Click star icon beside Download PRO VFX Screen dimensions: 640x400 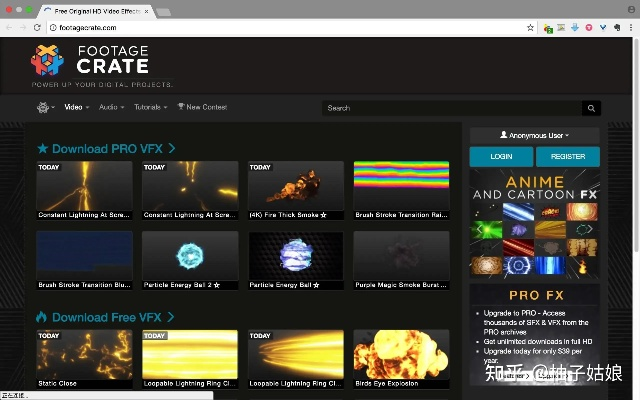(42, 149)
